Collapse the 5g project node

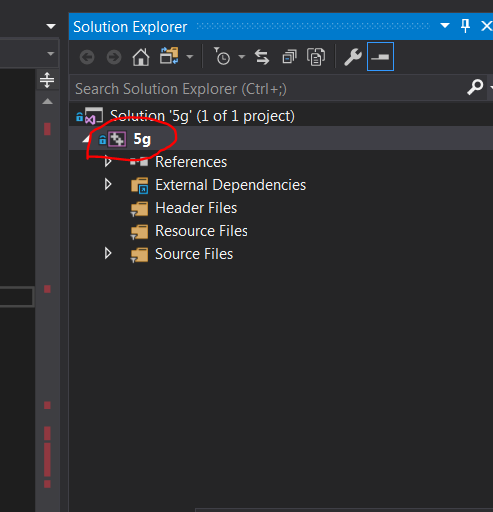86,139
